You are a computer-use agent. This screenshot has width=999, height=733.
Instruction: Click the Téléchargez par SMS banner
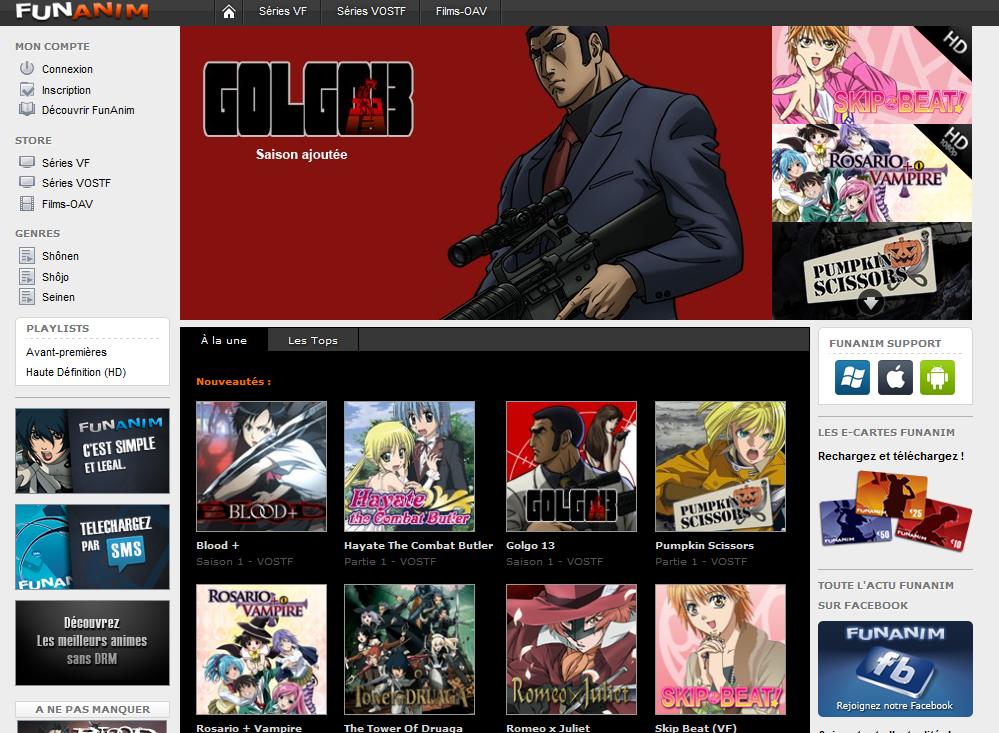[92, 547]
